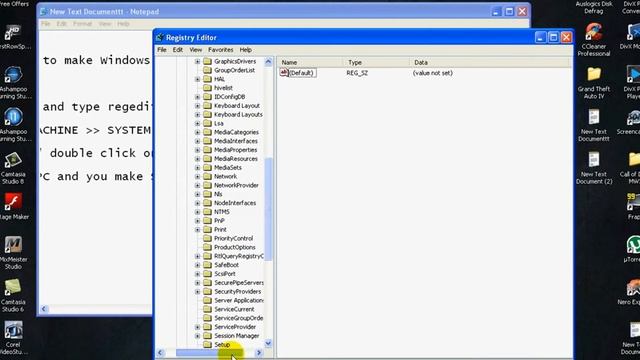Open the HD shortcut desktop icon
This screenshot has width=640, height=360.
coord(13,33)
